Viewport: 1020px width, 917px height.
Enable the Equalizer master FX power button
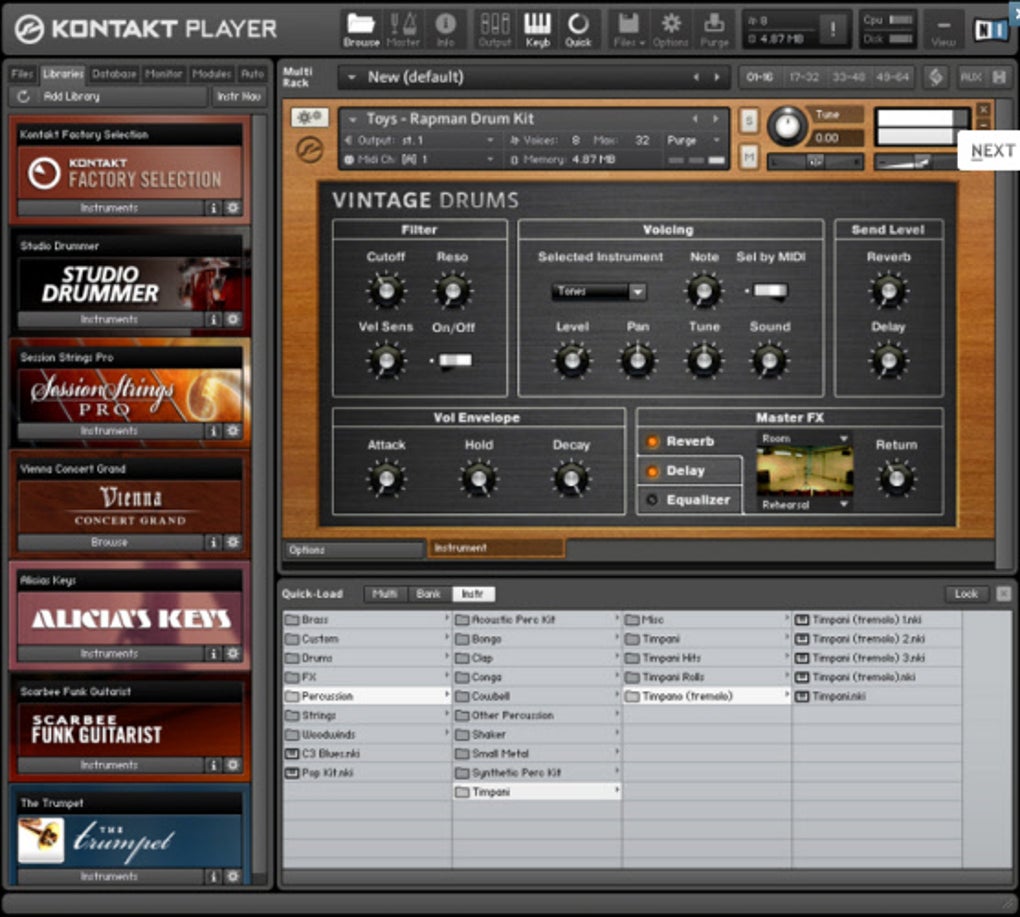tap(652, 499)
